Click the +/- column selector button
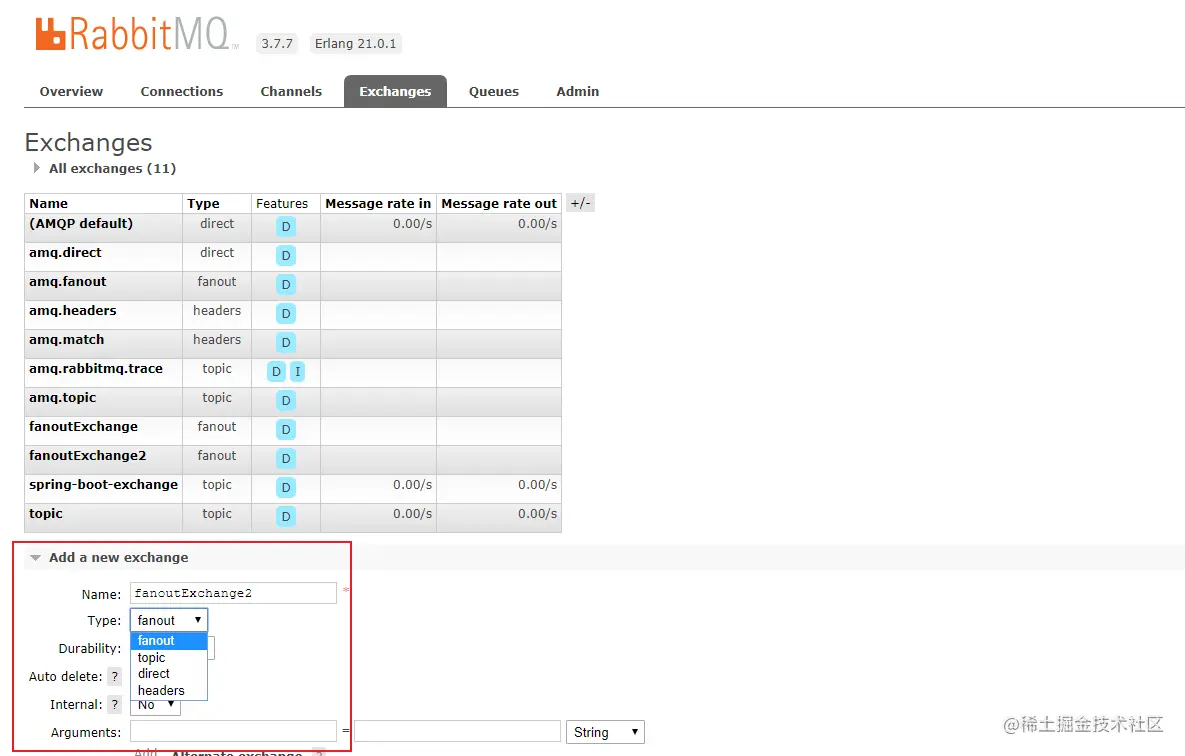 [580, 203]
